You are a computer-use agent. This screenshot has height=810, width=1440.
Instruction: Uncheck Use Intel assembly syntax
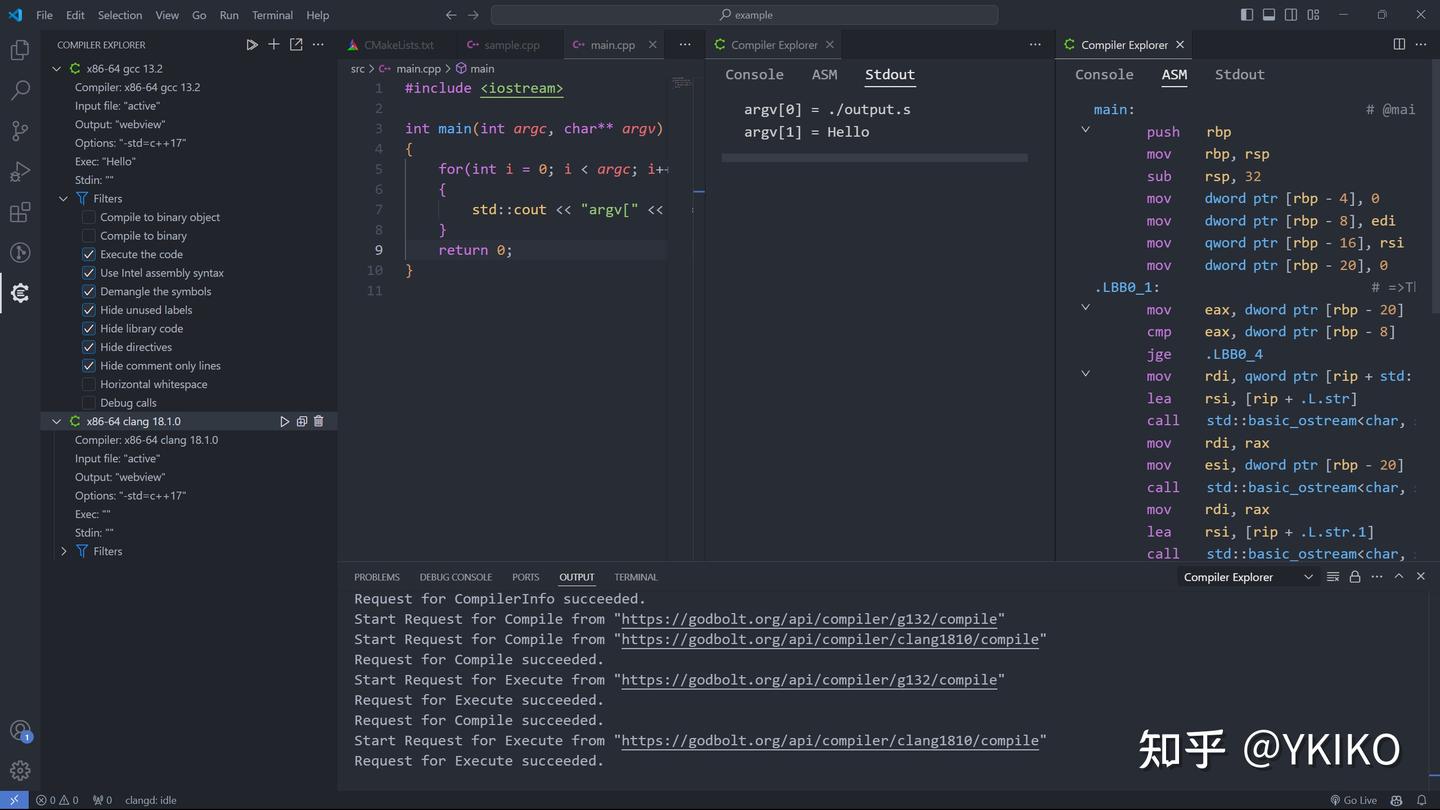pos(89,273)
